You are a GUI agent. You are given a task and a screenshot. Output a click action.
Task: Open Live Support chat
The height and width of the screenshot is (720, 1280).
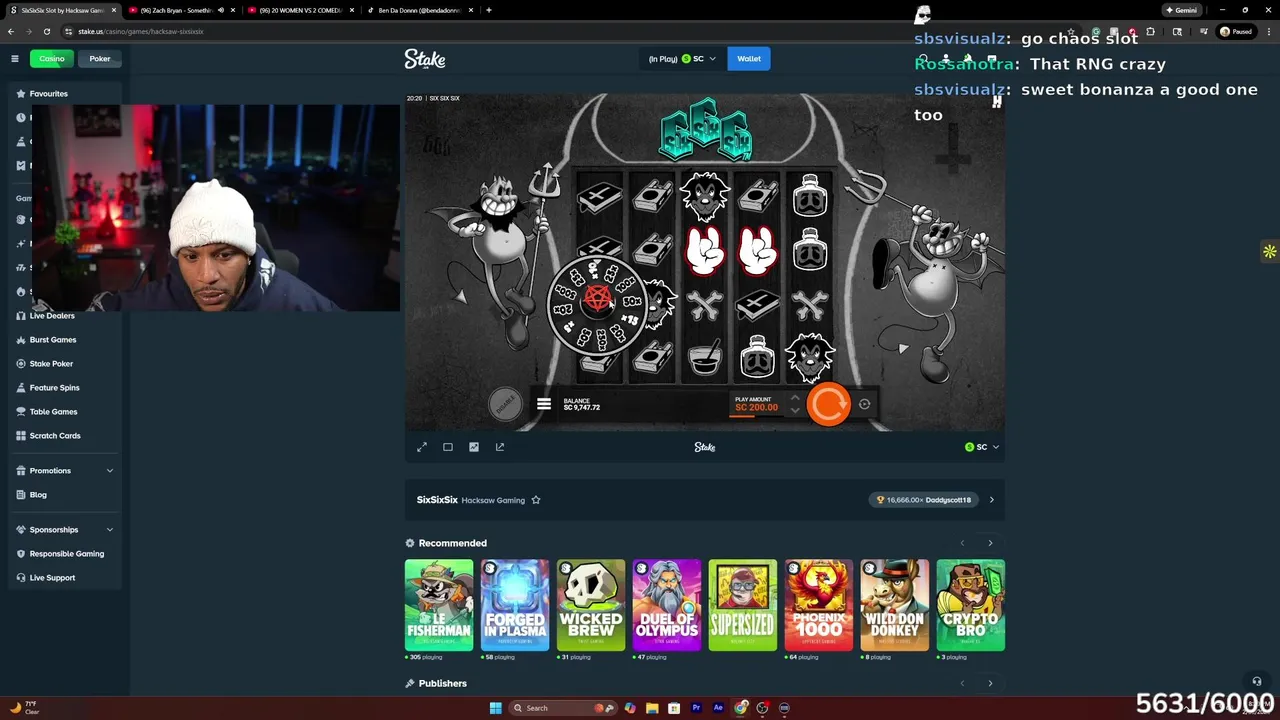pos(52,578)
